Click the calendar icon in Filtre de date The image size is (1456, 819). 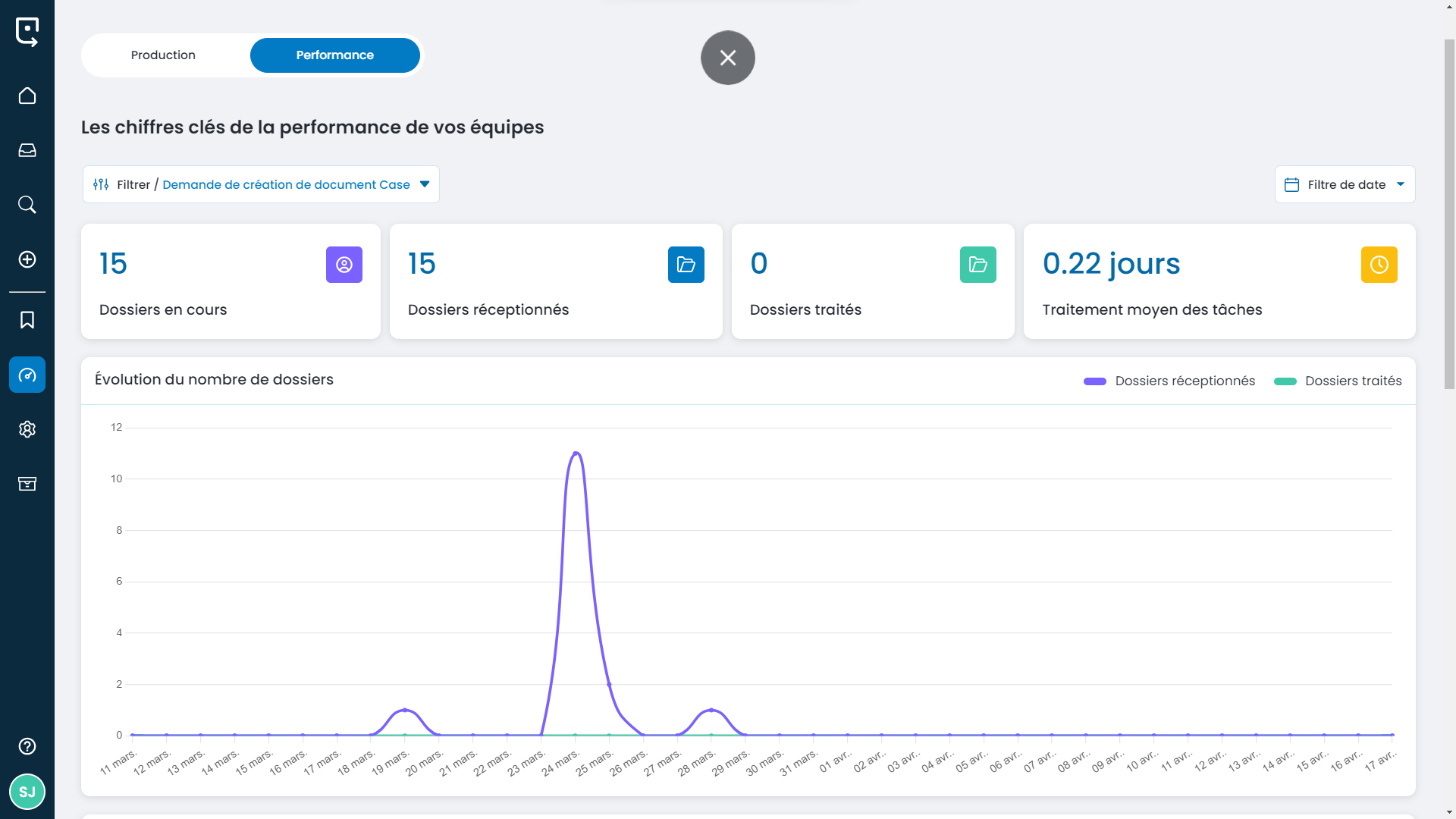pos(1292,184)
